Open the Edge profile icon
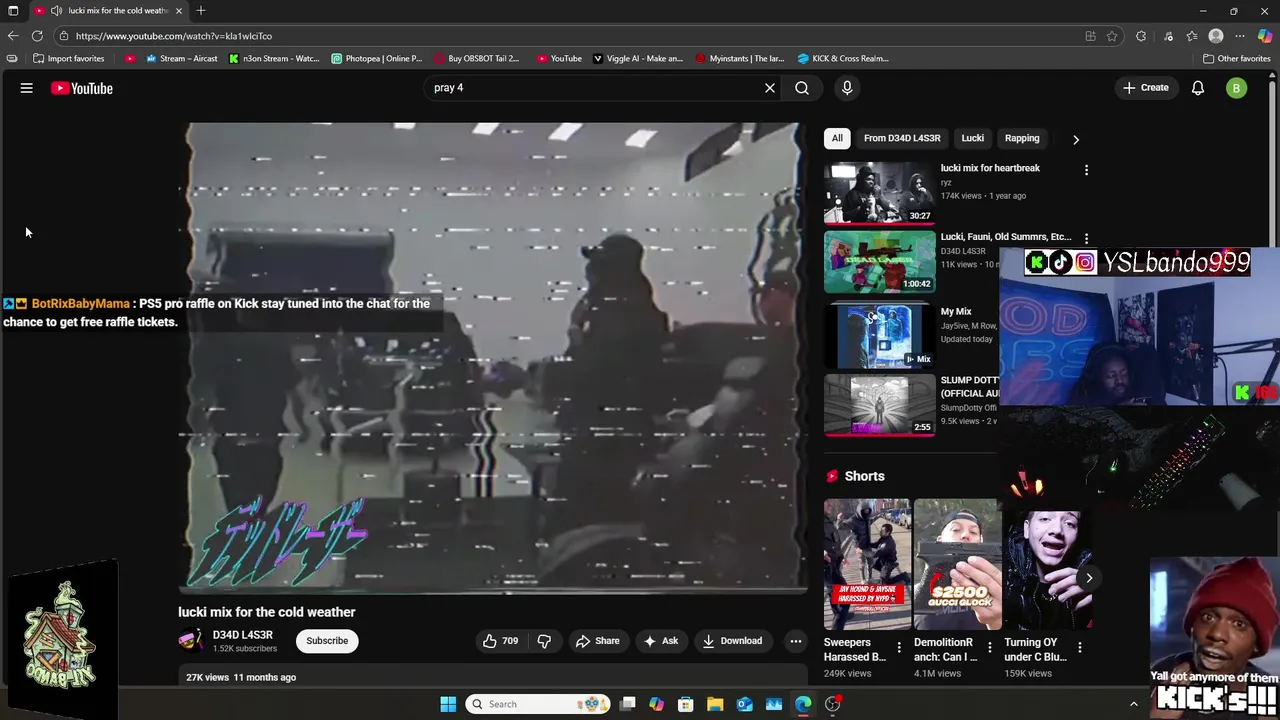 [x=1216, y=36]
